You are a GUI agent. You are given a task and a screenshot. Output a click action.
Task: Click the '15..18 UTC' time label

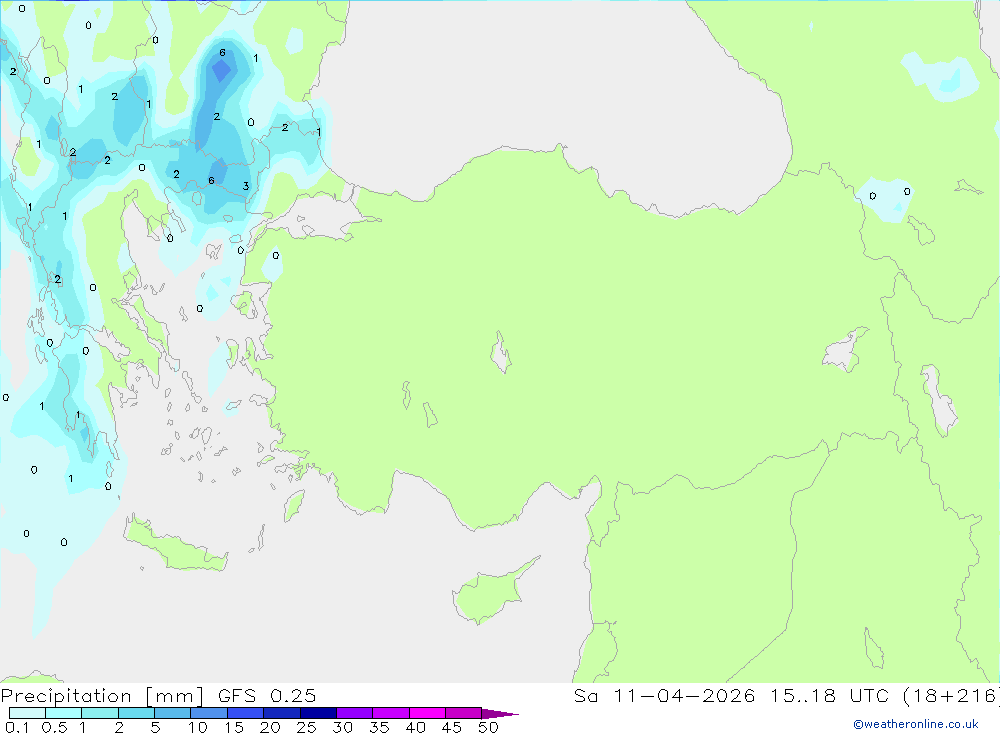(x=828, y=695)
